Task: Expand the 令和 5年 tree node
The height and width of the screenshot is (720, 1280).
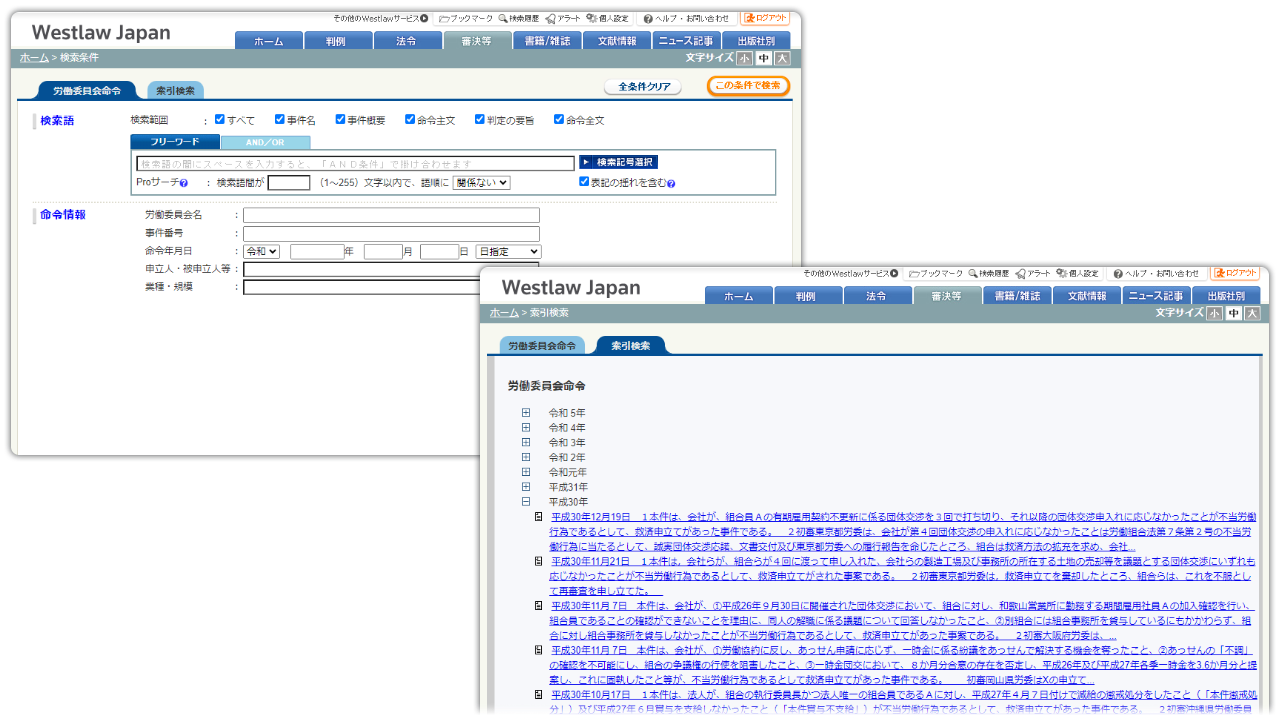Action: pos(526,413)
